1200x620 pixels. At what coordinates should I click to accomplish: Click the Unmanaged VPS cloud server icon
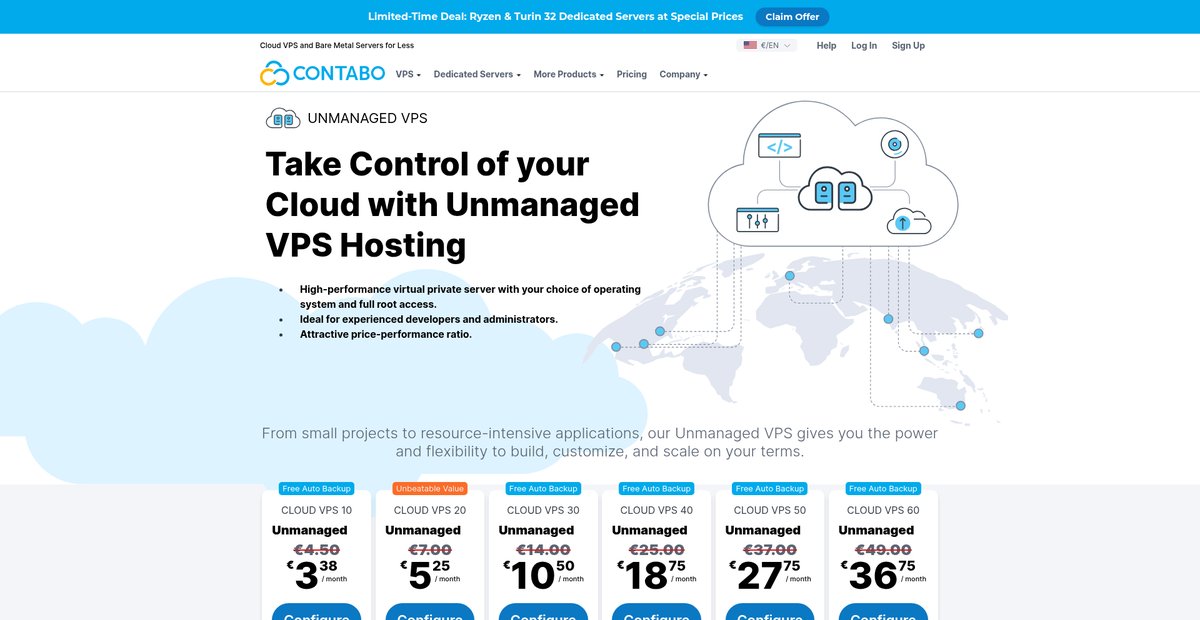click(x=283, y=118)
